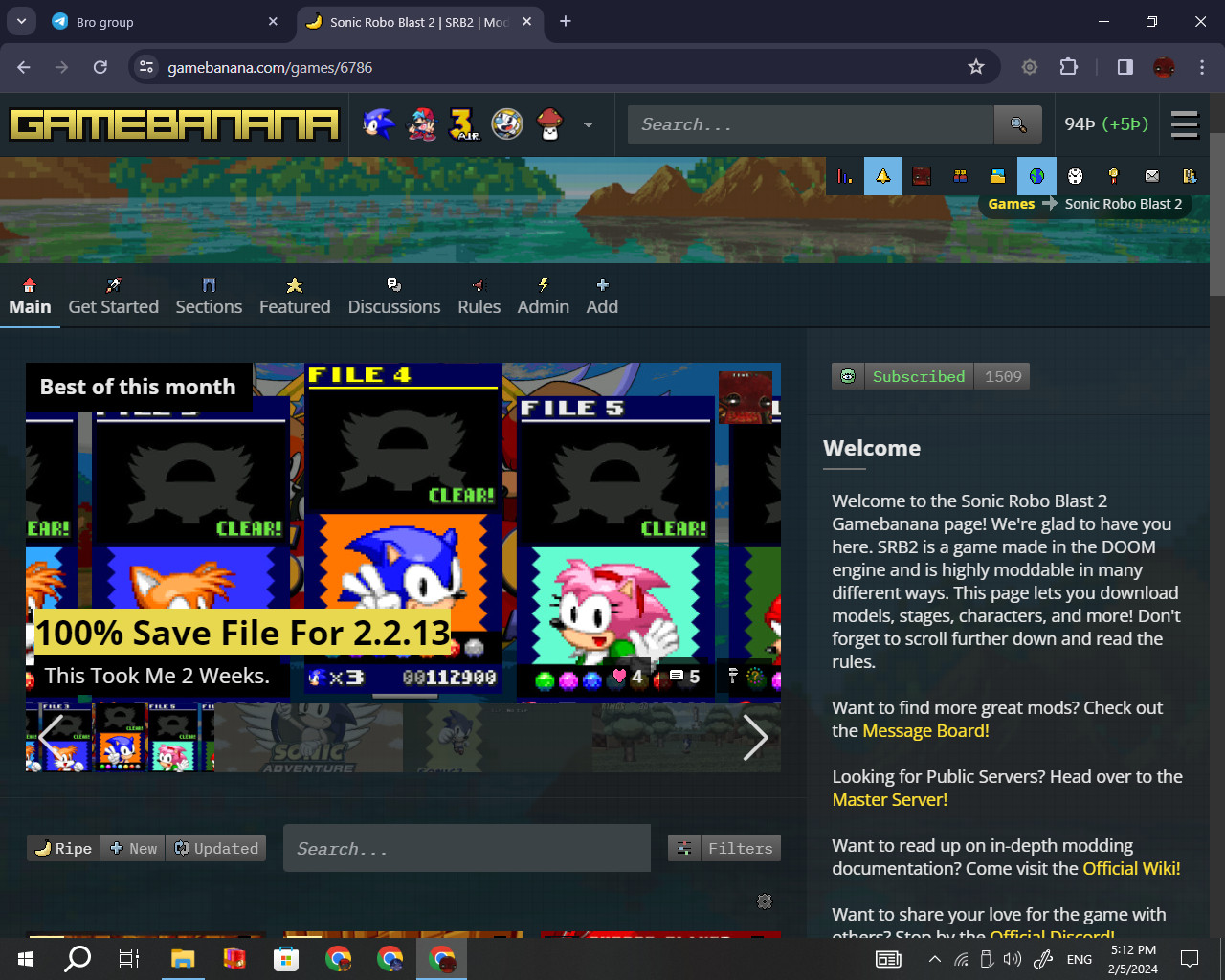The image size is (1225, 980).
Task: Expand the Filters panel
Action: [724, 848]
